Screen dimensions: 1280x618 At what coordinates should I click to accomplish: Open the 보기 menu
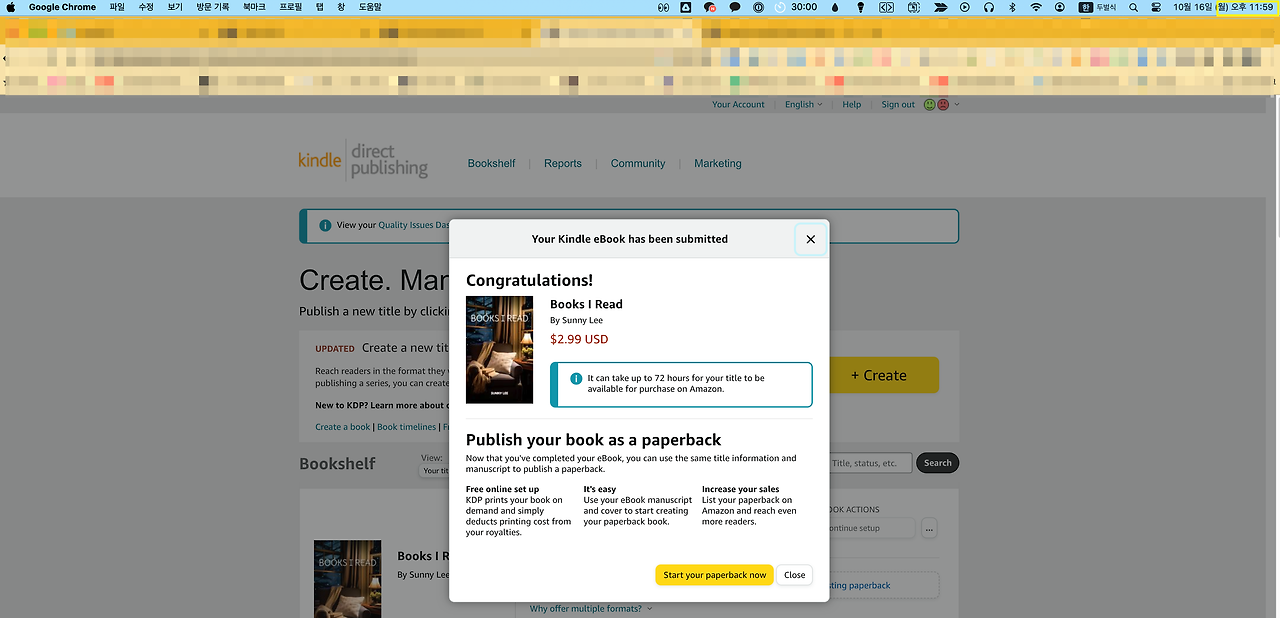[175, 7]
